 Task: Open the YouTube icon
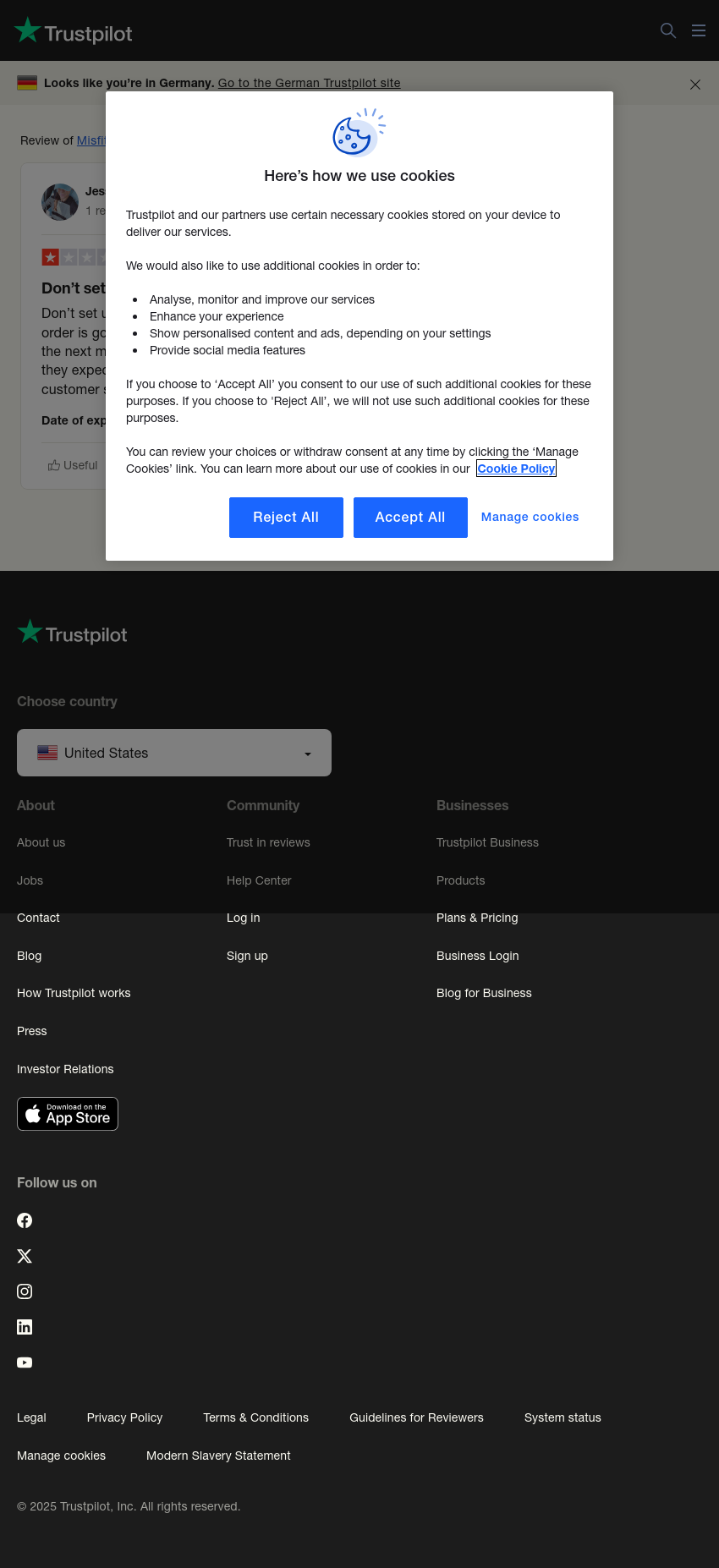point(25,1362)
